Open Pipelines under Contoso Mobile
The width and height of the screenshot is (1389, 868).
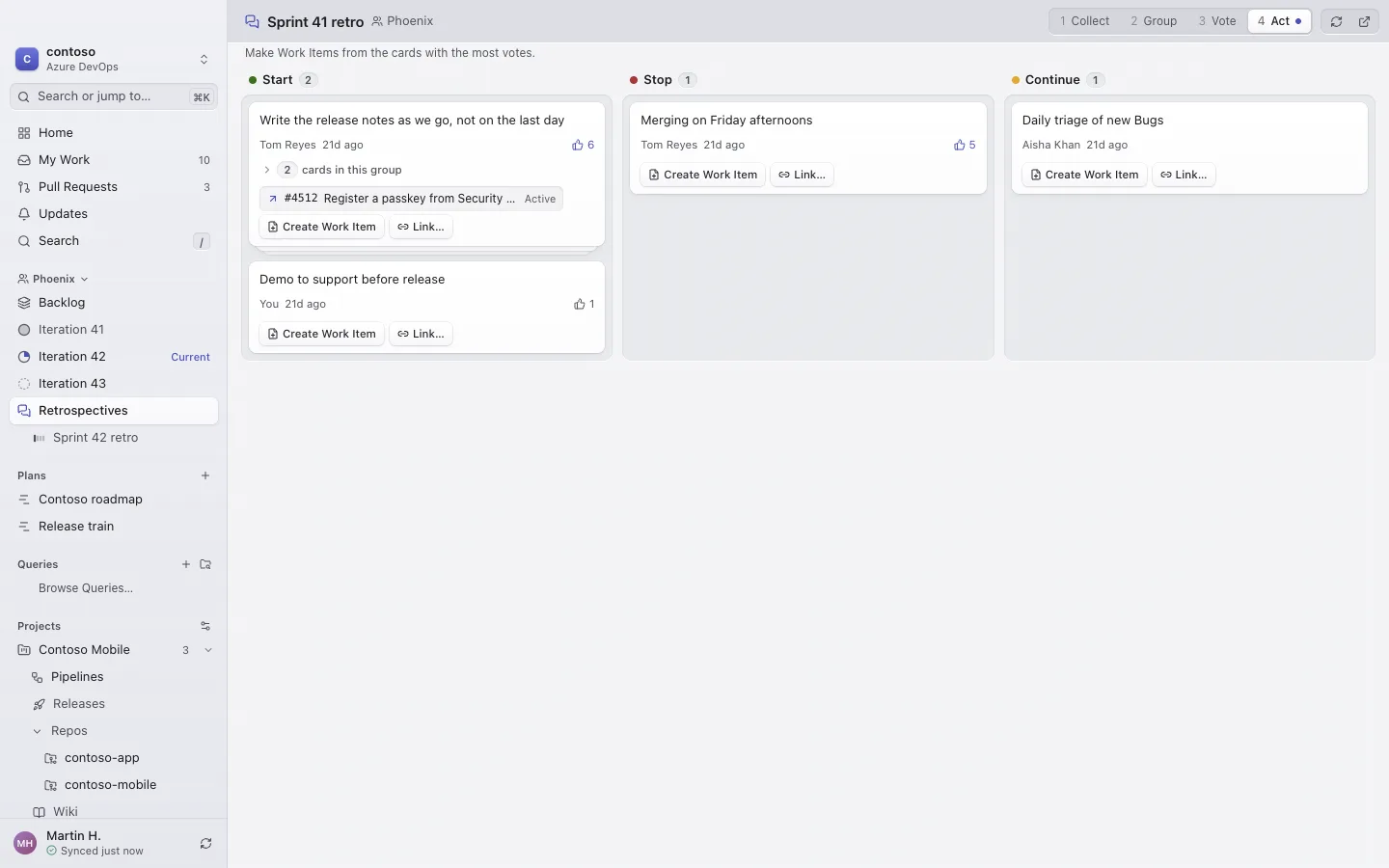114,677
